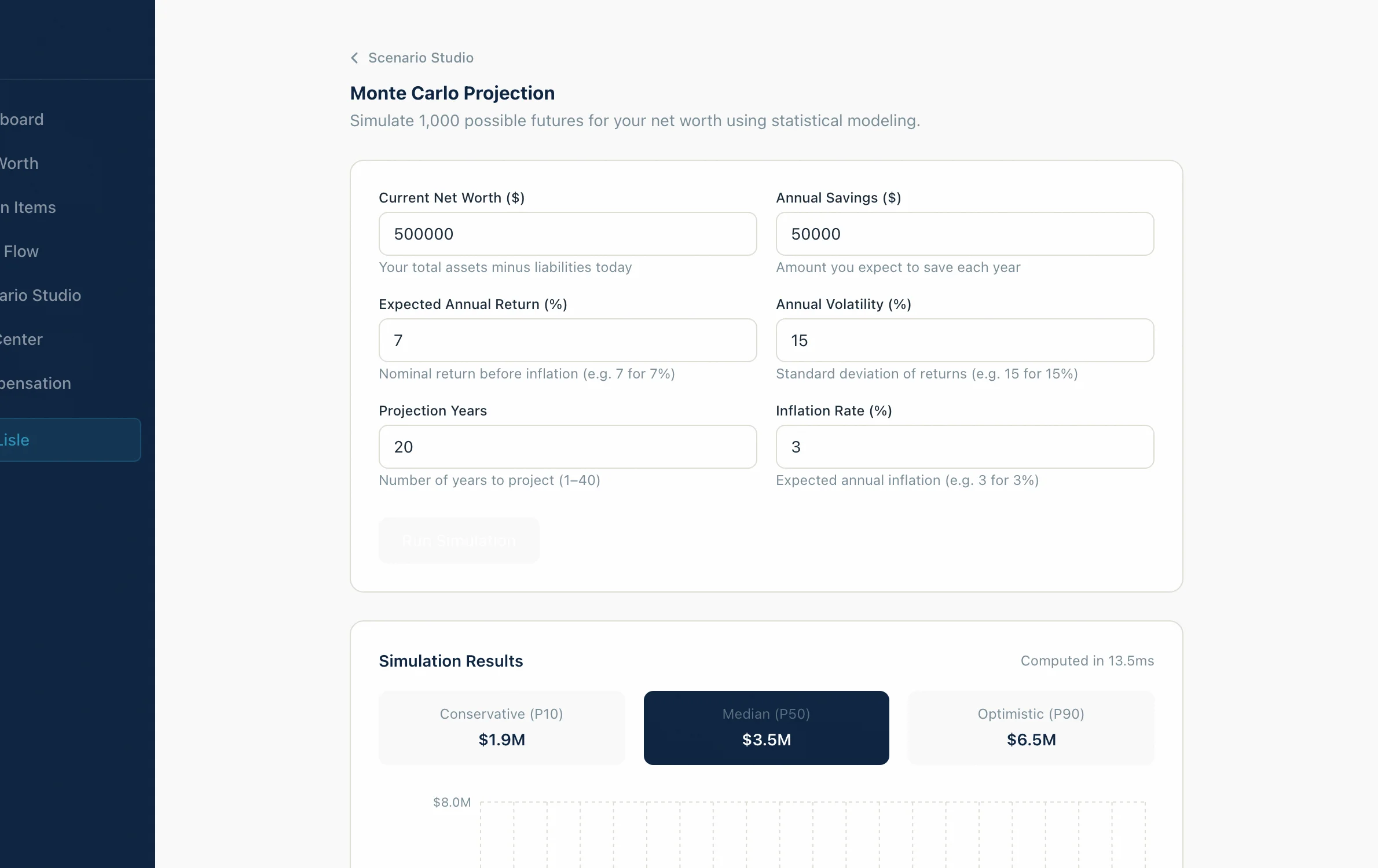Focus the Annual Volatility input showing 15

tap(964, 340)
